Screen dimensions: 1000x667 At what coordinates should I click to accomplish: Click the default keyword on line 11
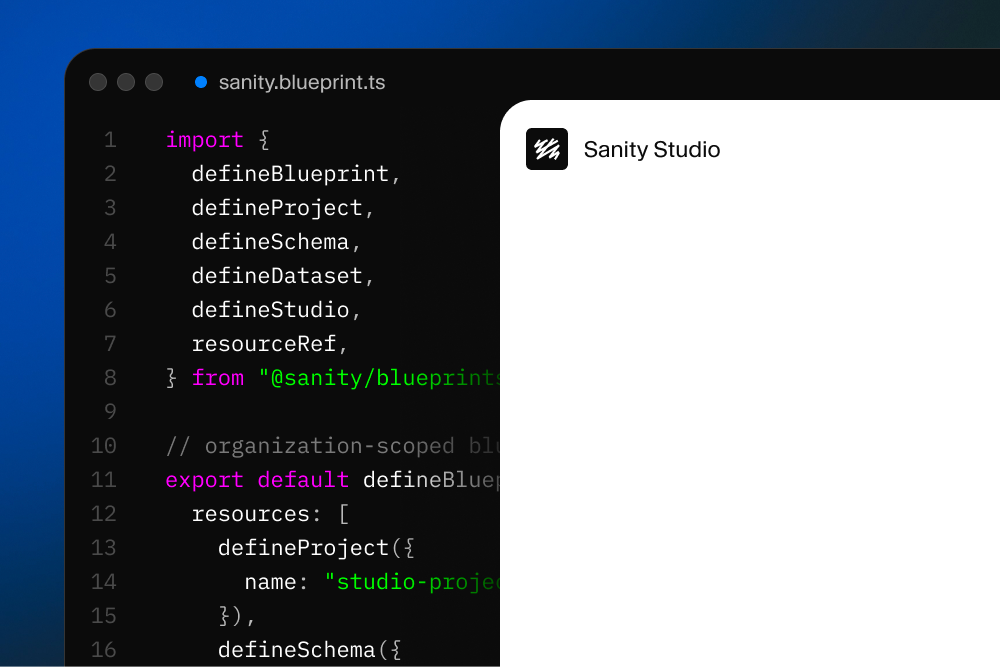click(303, 480)
